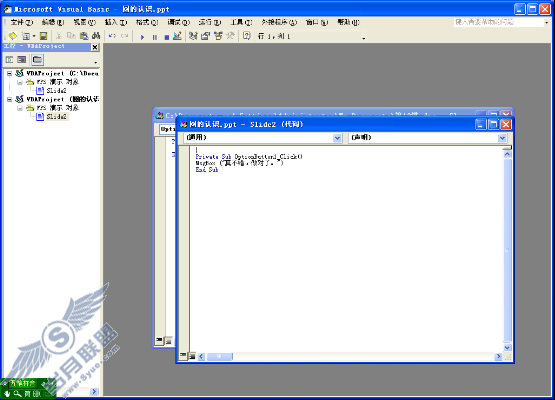The width and height of the screenshot is (555, 400).
Task: Toggle Design Mode icon in toolbar
Action: tap(177, 36)
